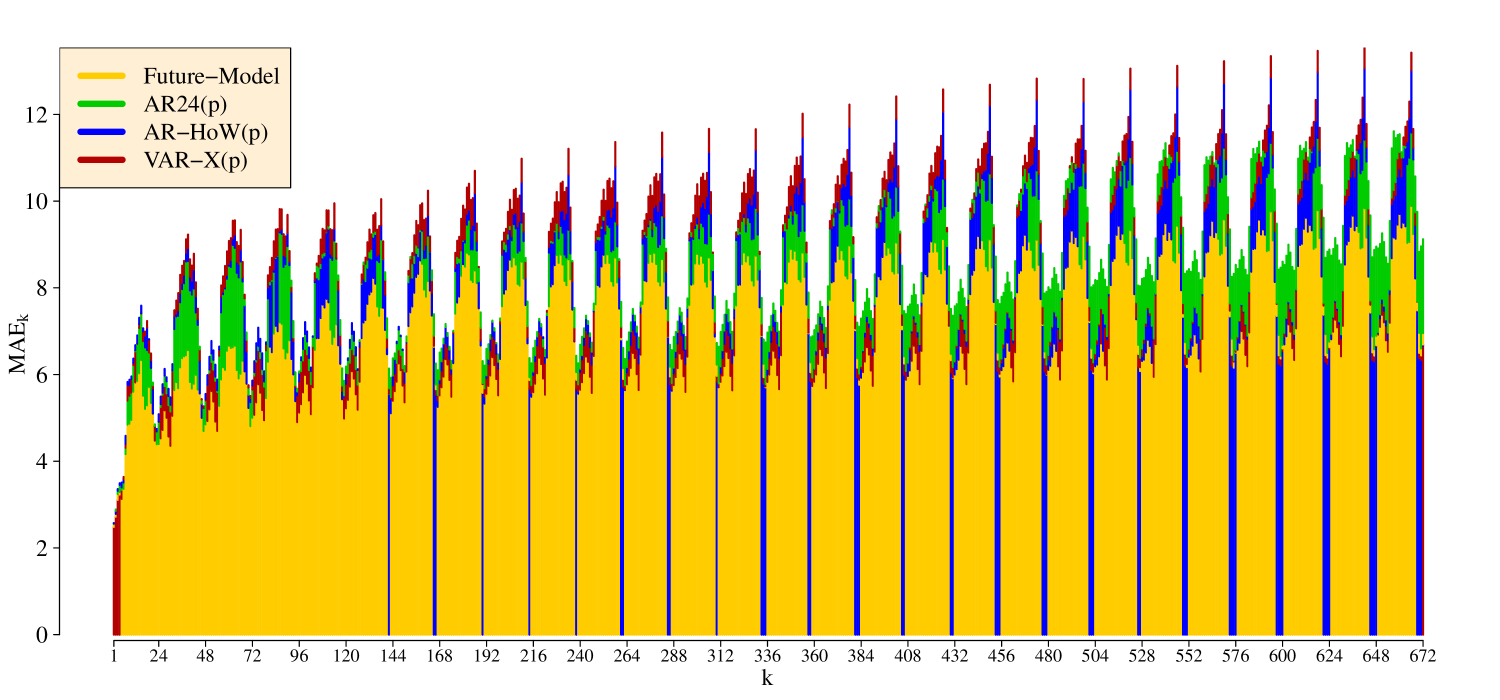1500x700 pixels.
Task: Click the red bar at k=1
Action: click(114, 580)
